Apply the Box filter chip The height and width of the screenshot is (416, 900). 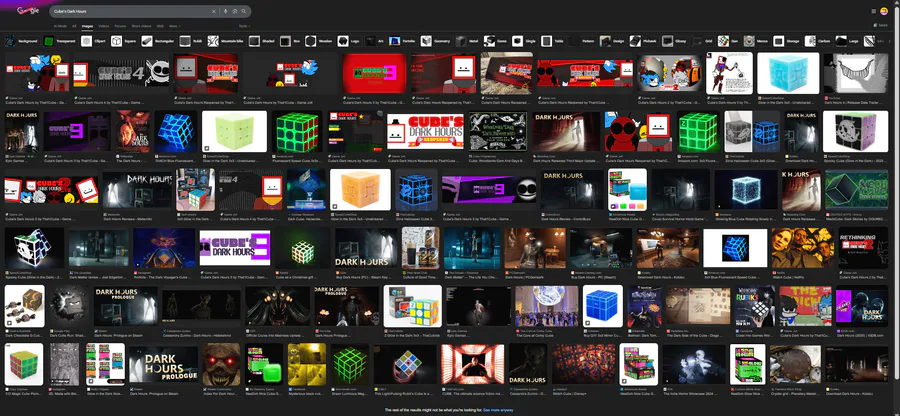(290, 41)
